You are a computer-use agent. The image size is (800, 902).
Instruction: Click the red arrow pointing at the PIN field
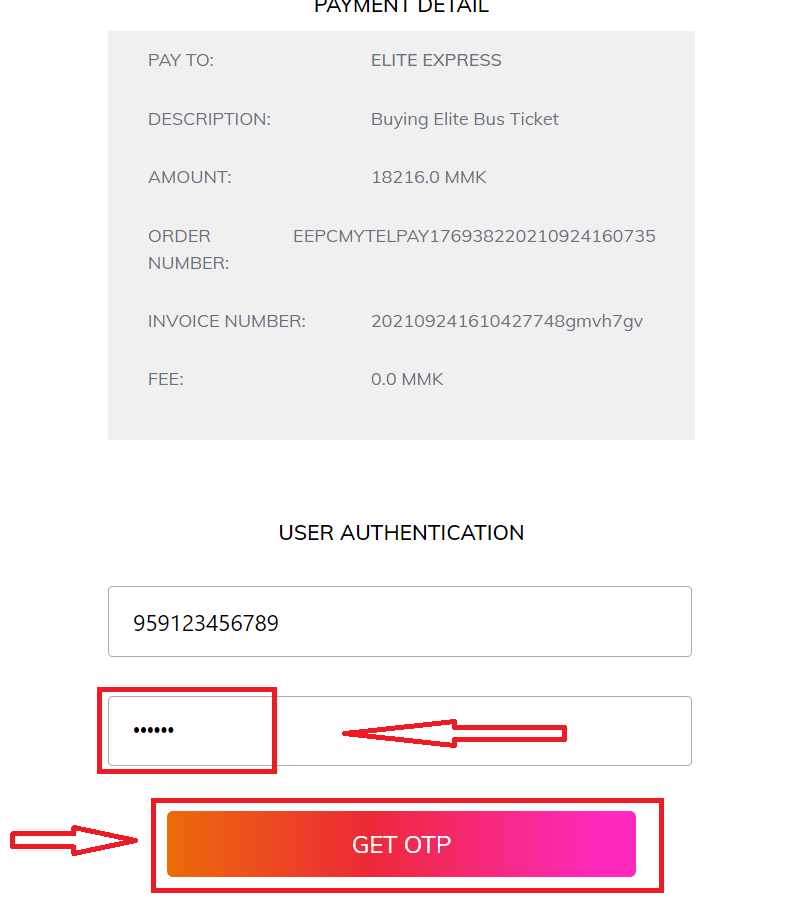point(455,734)
